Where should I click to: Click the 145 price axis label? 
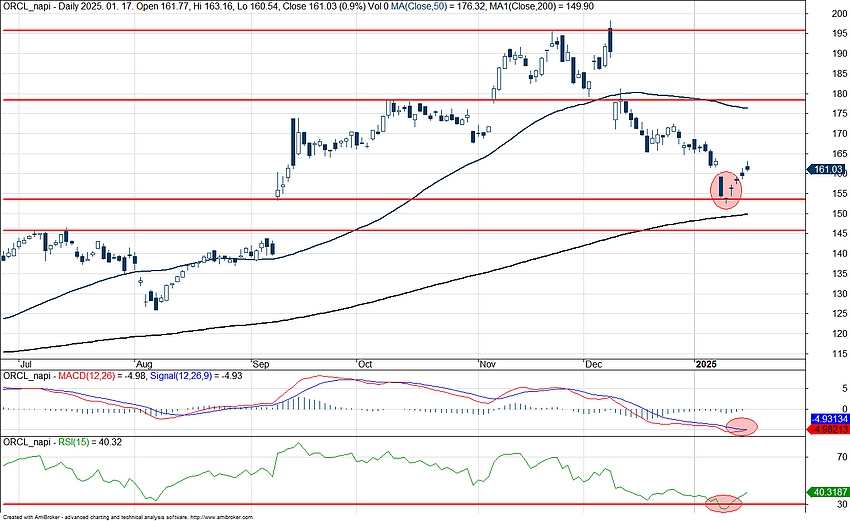pos(839,233)
